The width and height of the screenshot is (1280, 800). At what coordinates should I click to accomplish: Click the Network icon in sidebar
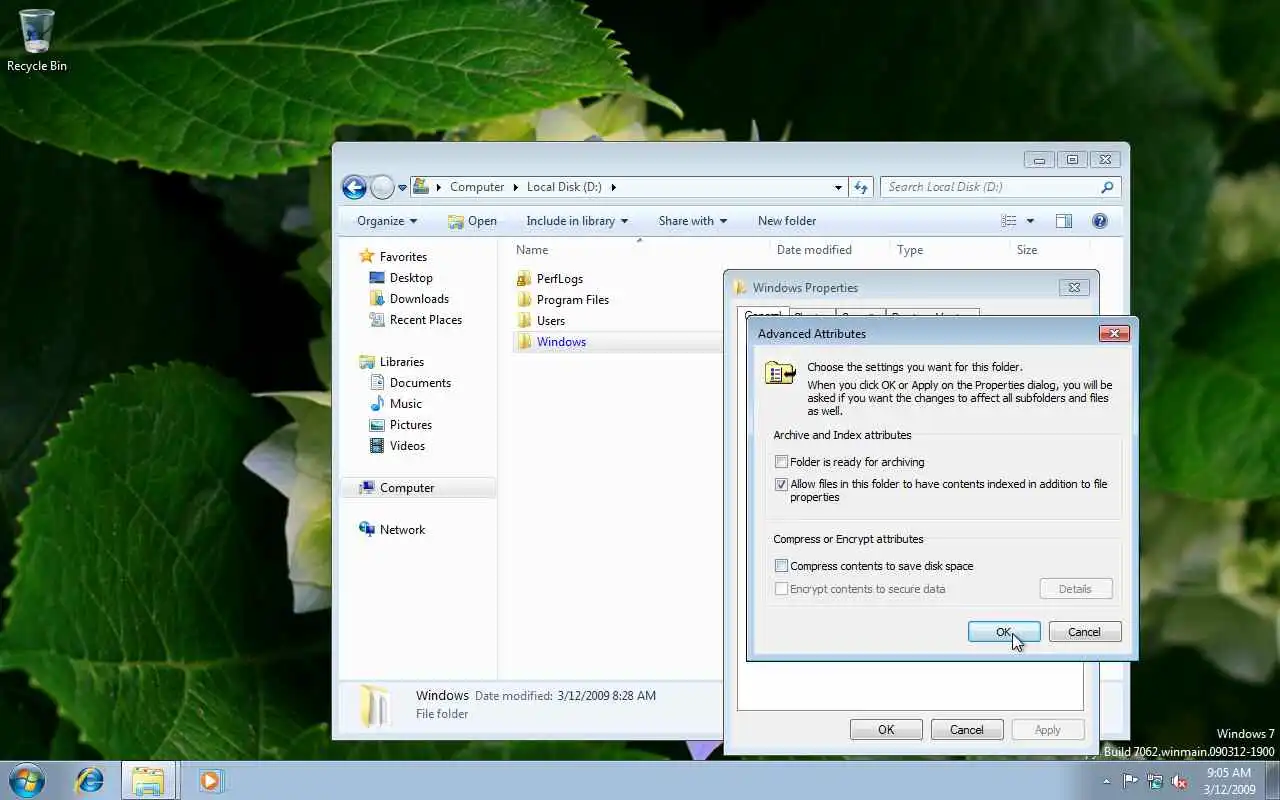click(x=367, y=530)
